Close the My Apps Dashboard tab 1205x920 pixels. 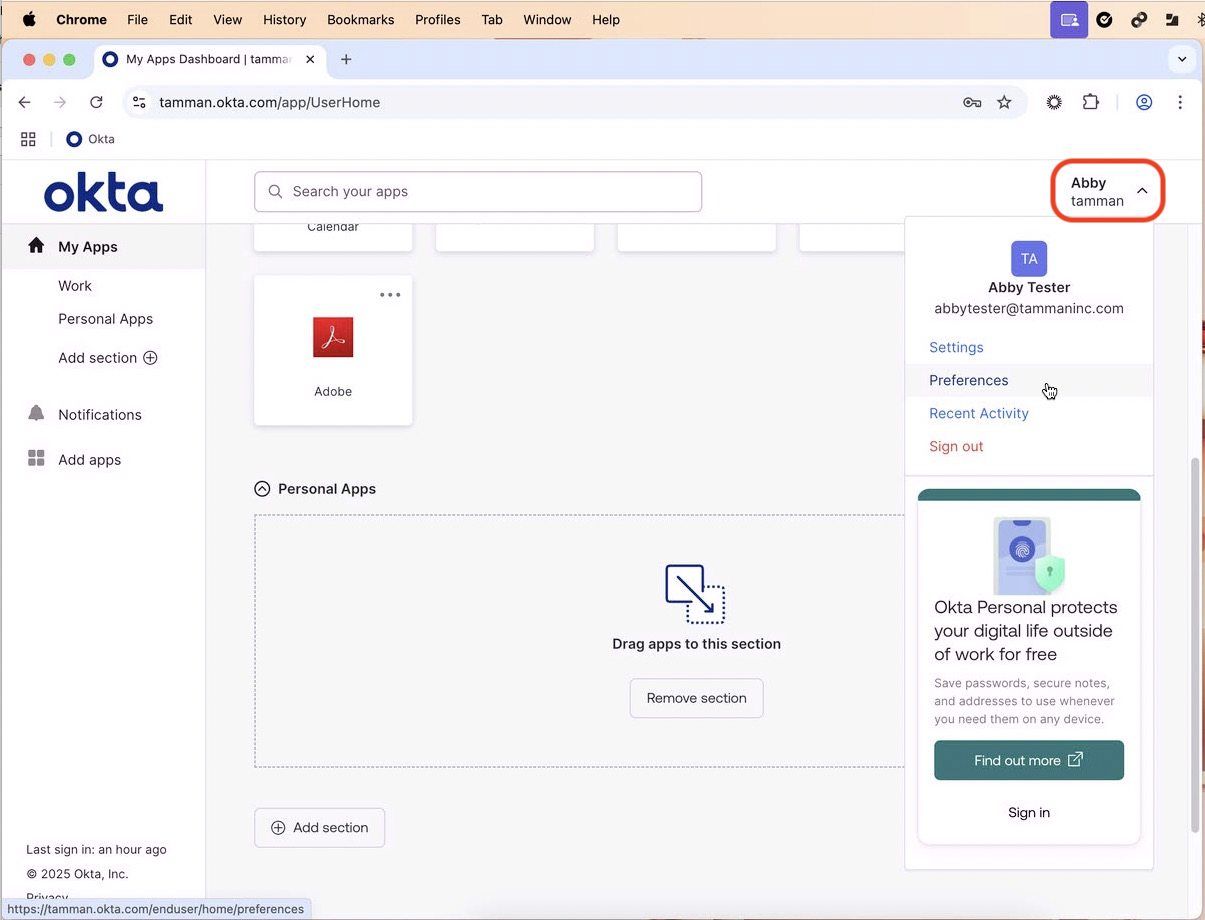(310, 59)
